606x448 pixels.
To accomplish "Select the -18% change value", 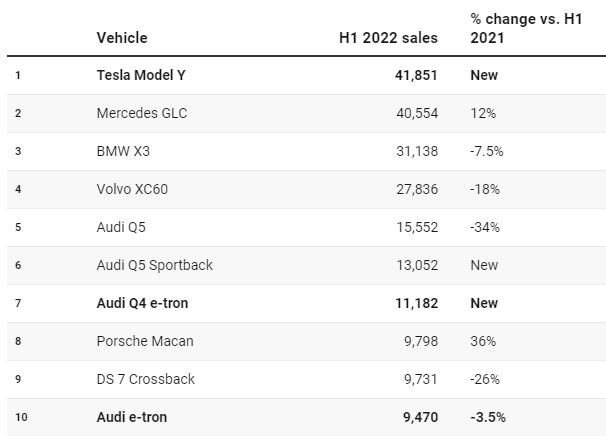I will [486, 189].
